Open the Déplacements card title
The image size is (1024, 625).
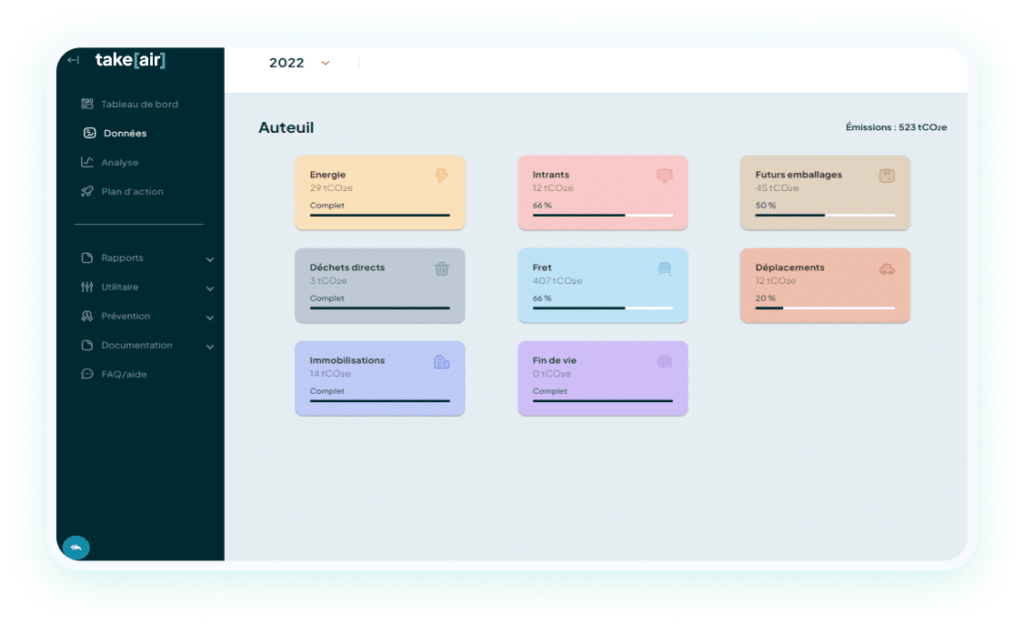pos(790,267)
